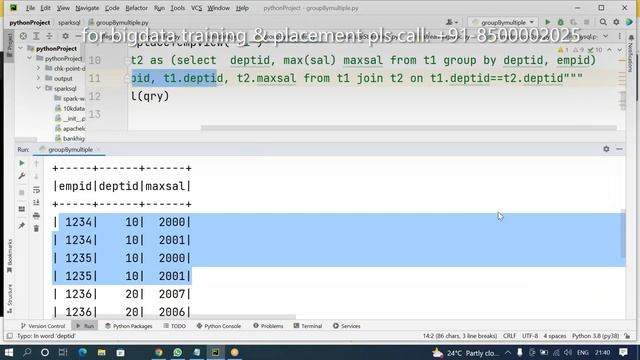Screen dimensions: 640x360
Task: Open the Problems tool window
Action: [x=268, y=326]
